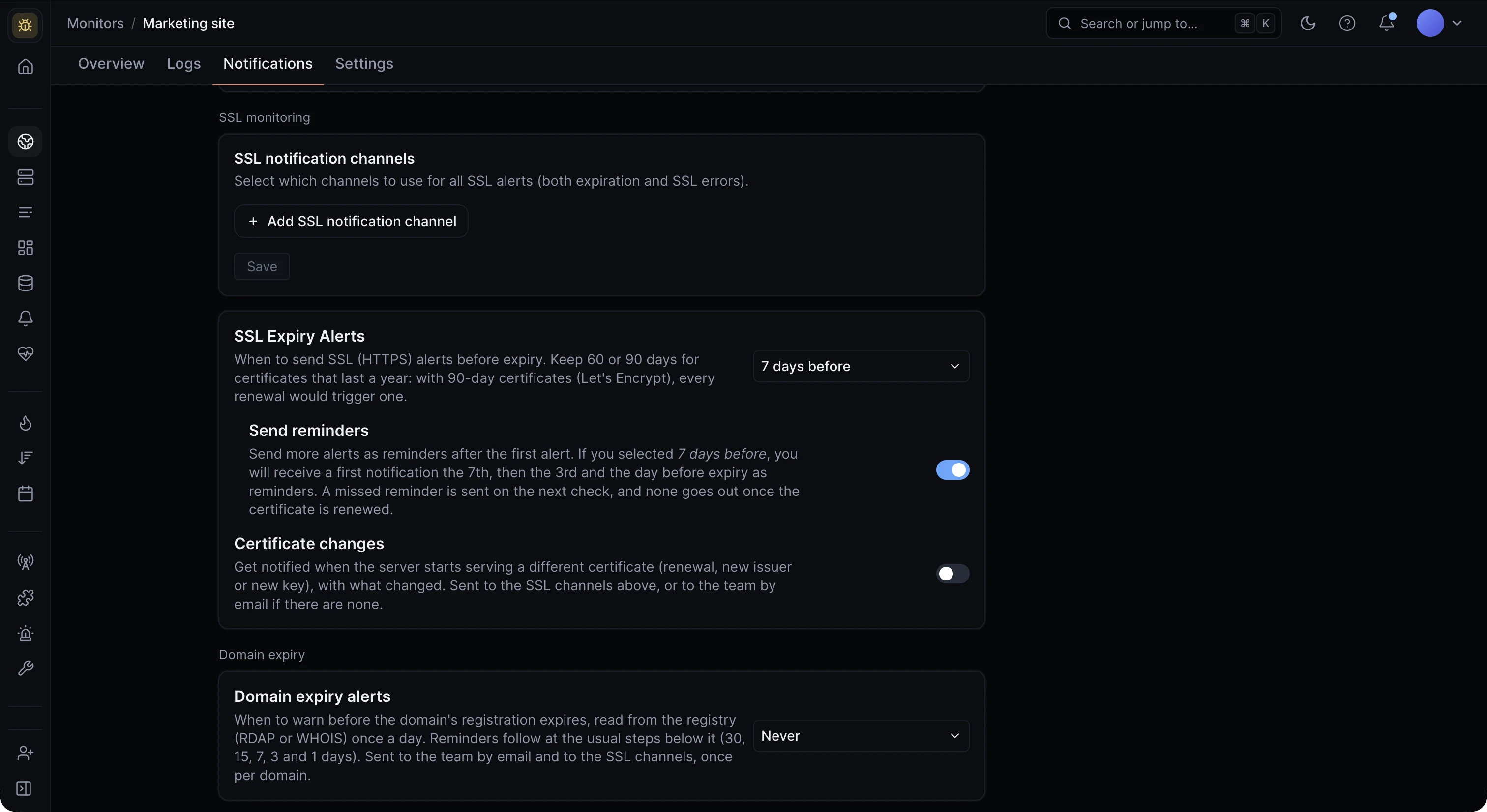This screenshot has width=1487, height=812.
Task: Collapse the sidebar panel icon
Action: pos(24,788)
